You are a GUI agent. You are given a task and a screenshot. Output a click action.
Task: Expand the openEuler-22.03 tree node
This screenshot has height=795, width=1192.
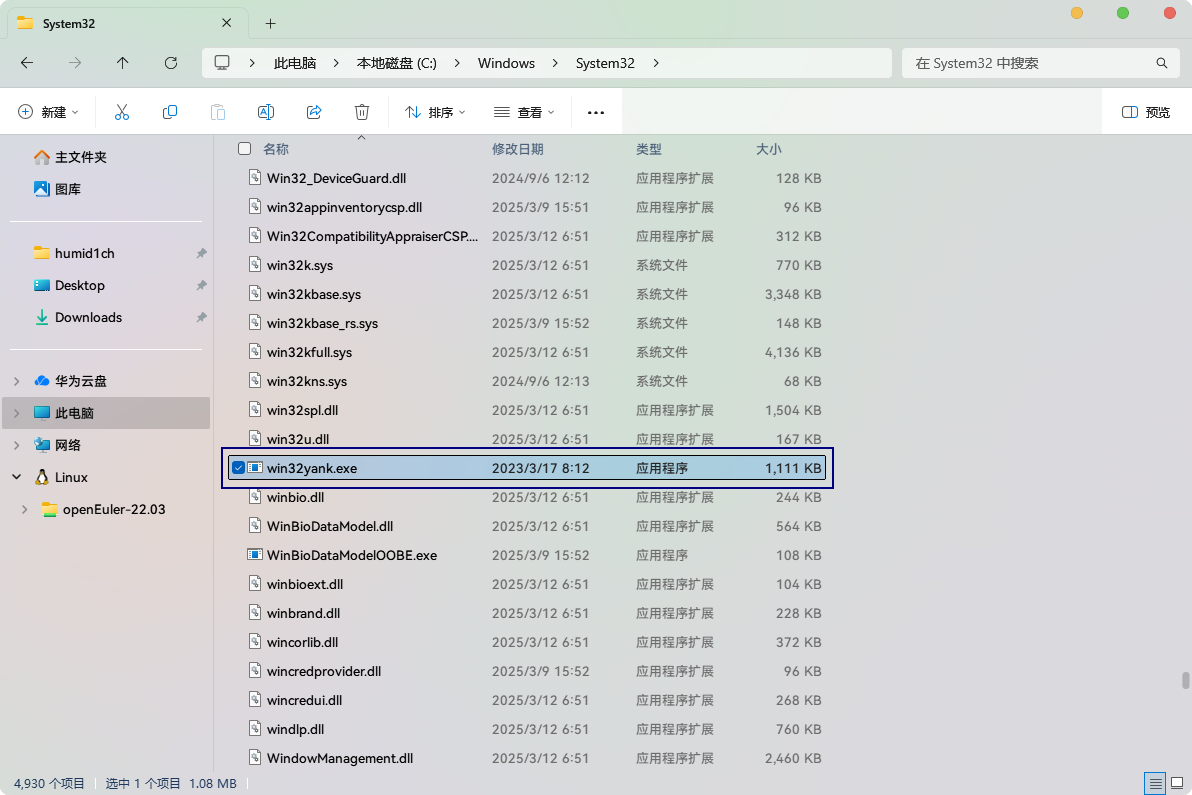[24, 509]
